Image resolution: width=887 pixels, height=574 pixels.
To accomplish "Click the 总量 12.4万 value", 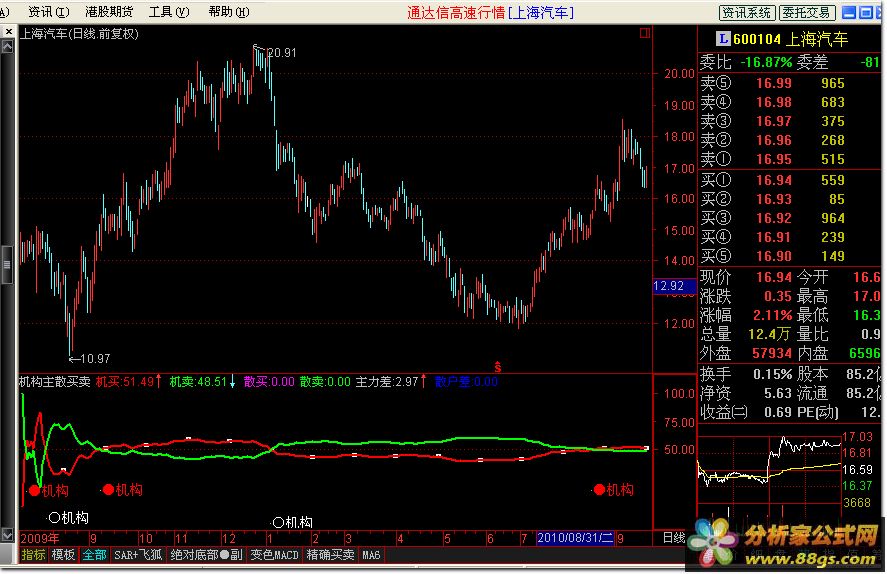I will pos(769,334).
